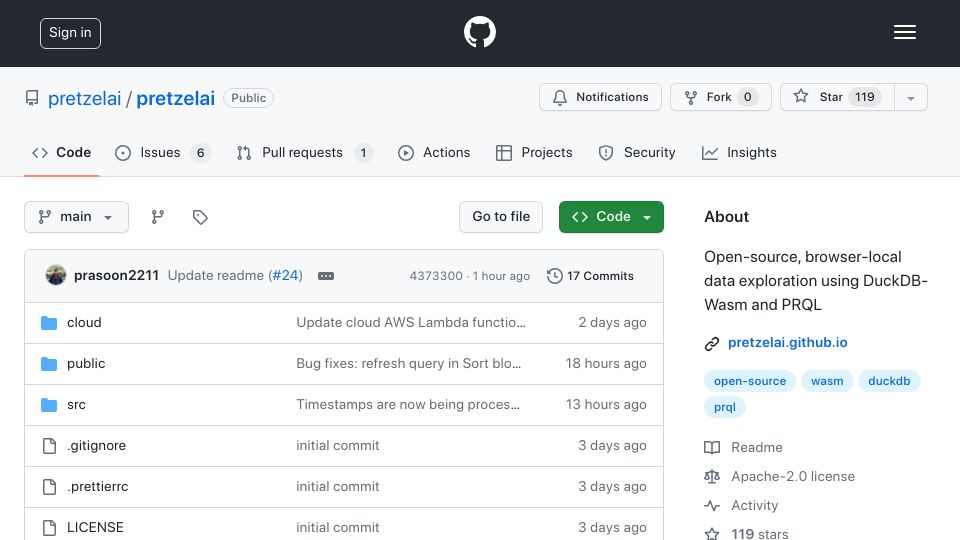Star the pretzelai repository
This screenshot has width=960, height=540.
pos(837,97)
